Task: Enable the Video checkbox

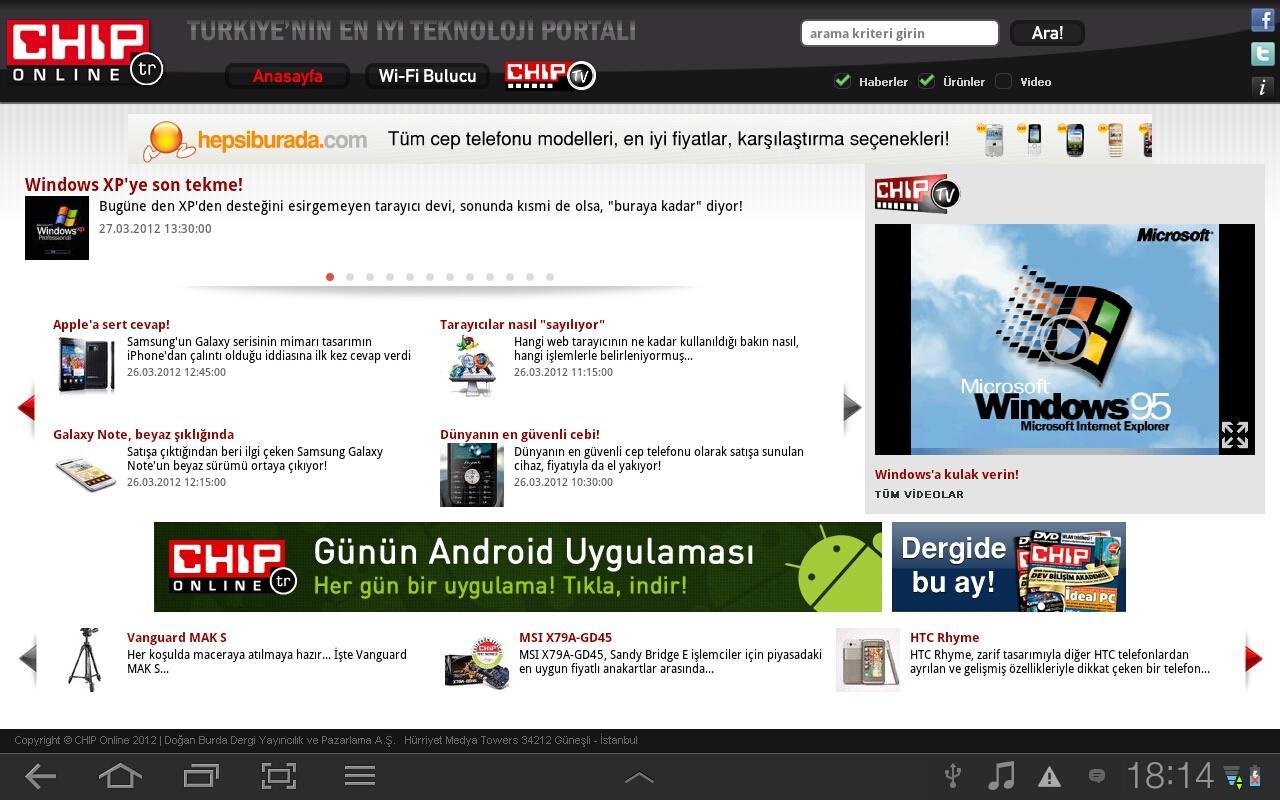Action: click(x=1003, y=81)
